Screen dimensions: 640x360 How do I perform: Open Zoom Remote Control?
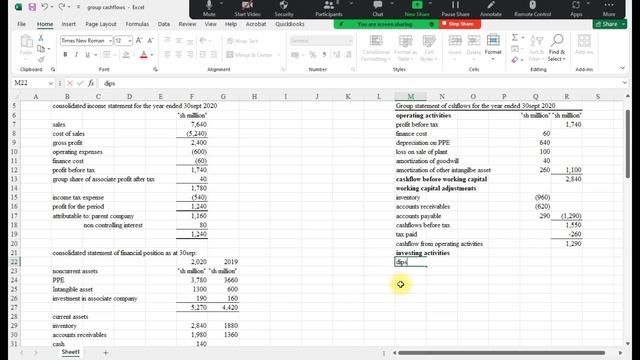click(532, 9)
